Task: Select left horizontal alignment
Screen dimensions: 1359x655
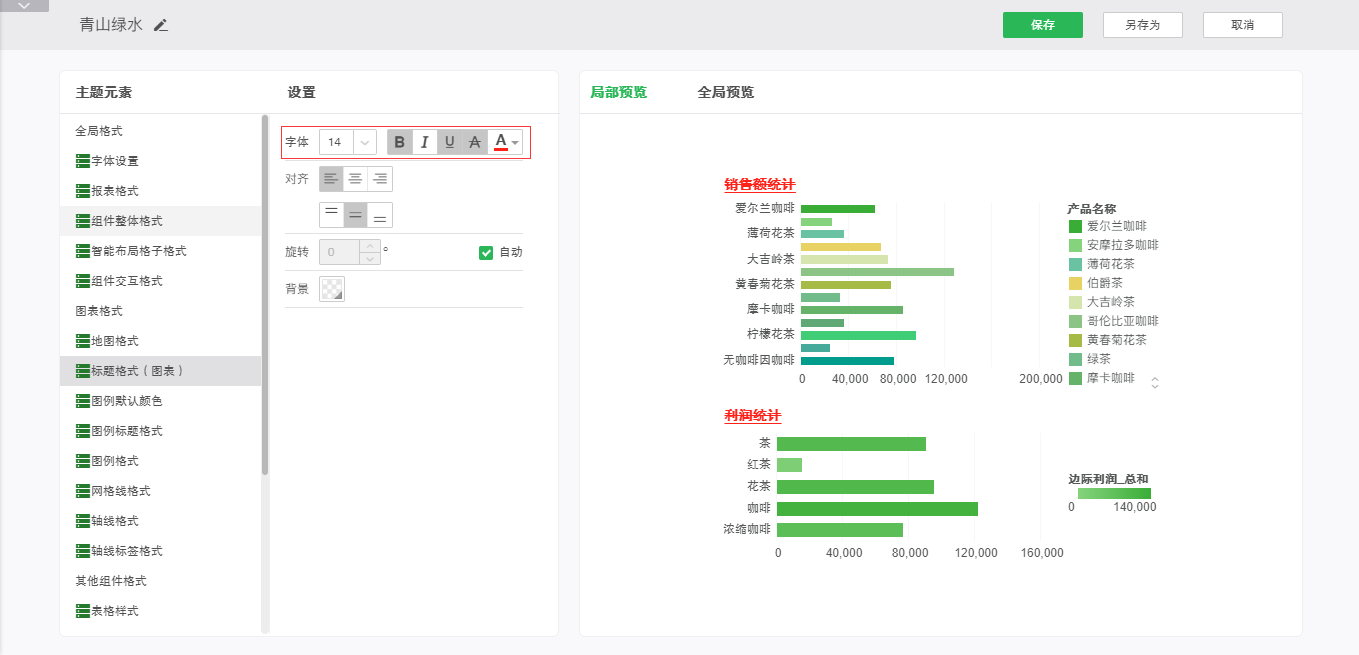Action: (x=331, y=179)
